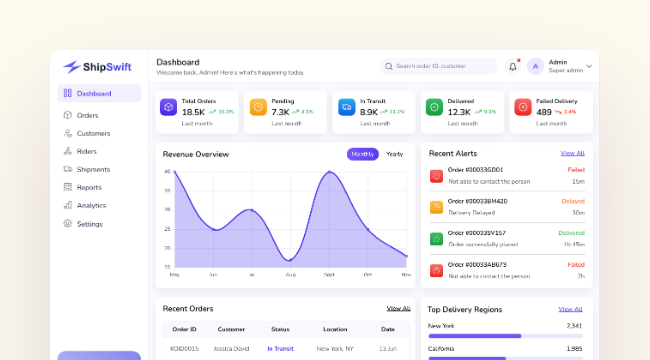Click the In Transit status of order Jessica David
Viewport: 650px width, 360px height.
click(x=280, y=348)
